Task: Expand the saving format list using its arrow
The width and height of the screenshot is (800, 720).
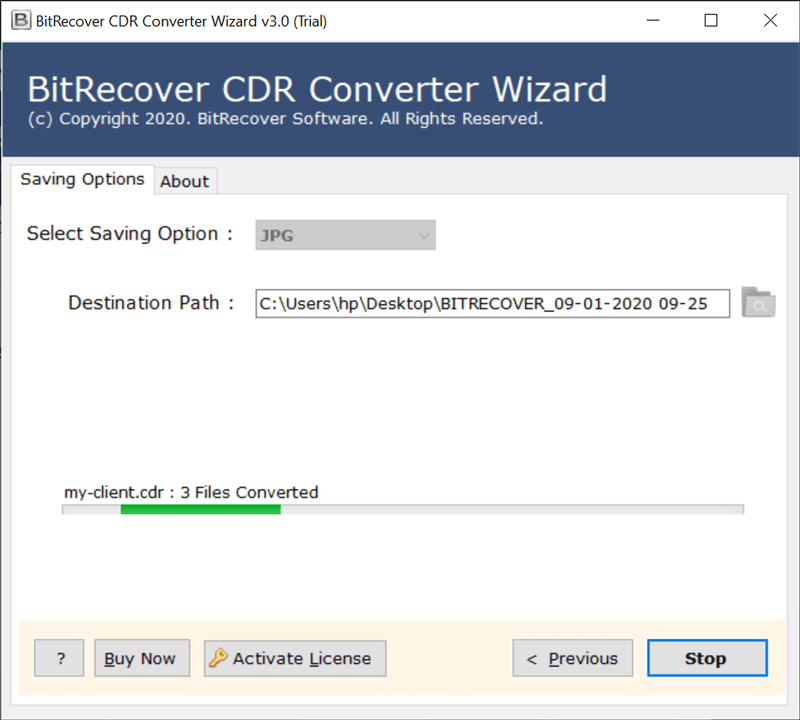Action: tap(424, 236)
